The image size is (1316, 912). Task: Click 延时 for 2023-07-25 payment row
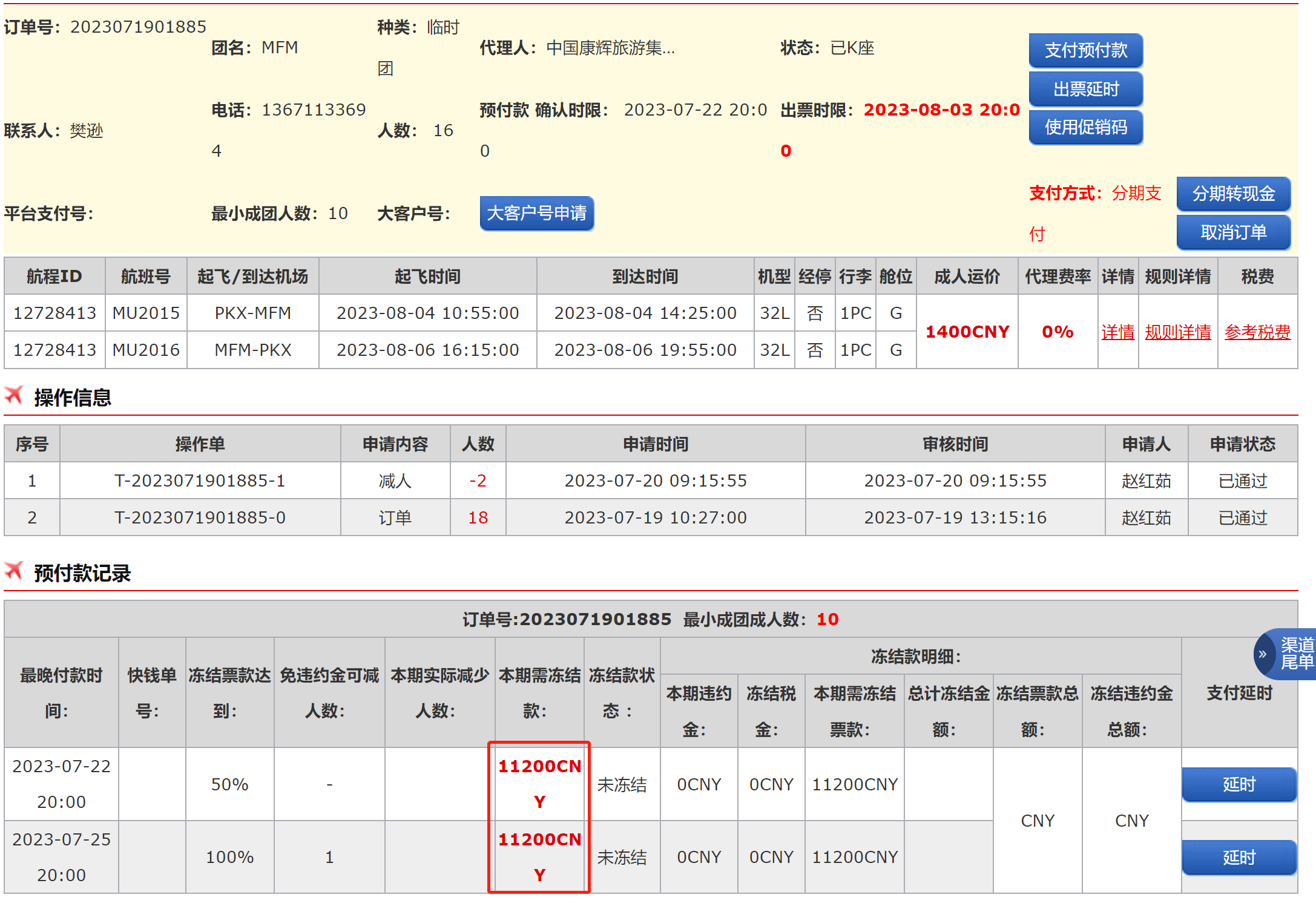coord(1239,857)
